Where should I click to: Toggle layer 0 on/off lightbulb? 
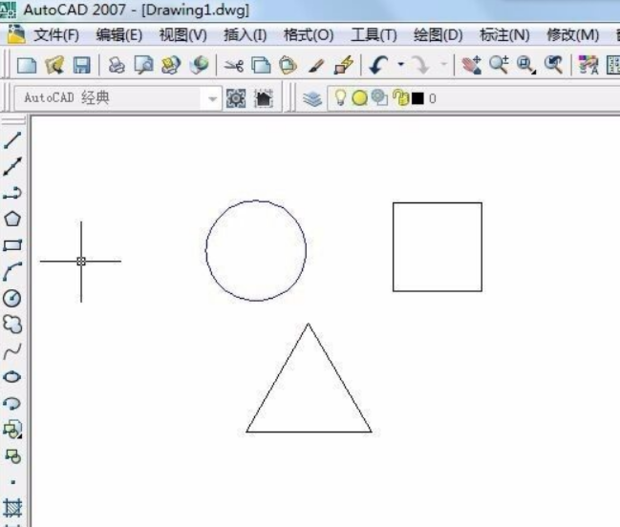pyautogui.click(x=340, y=98)
